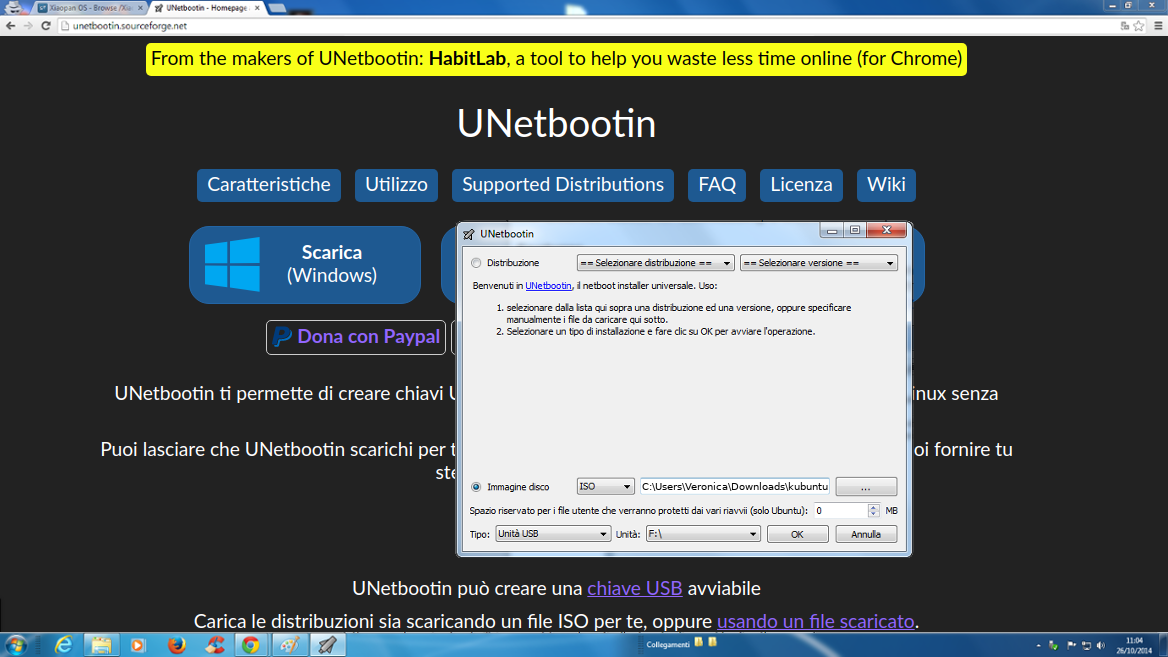Image resolution: width=1168 pixels, height=657 pixels.
Task: Open the ISO image type dropdown
Action: [x=605, y=486]
